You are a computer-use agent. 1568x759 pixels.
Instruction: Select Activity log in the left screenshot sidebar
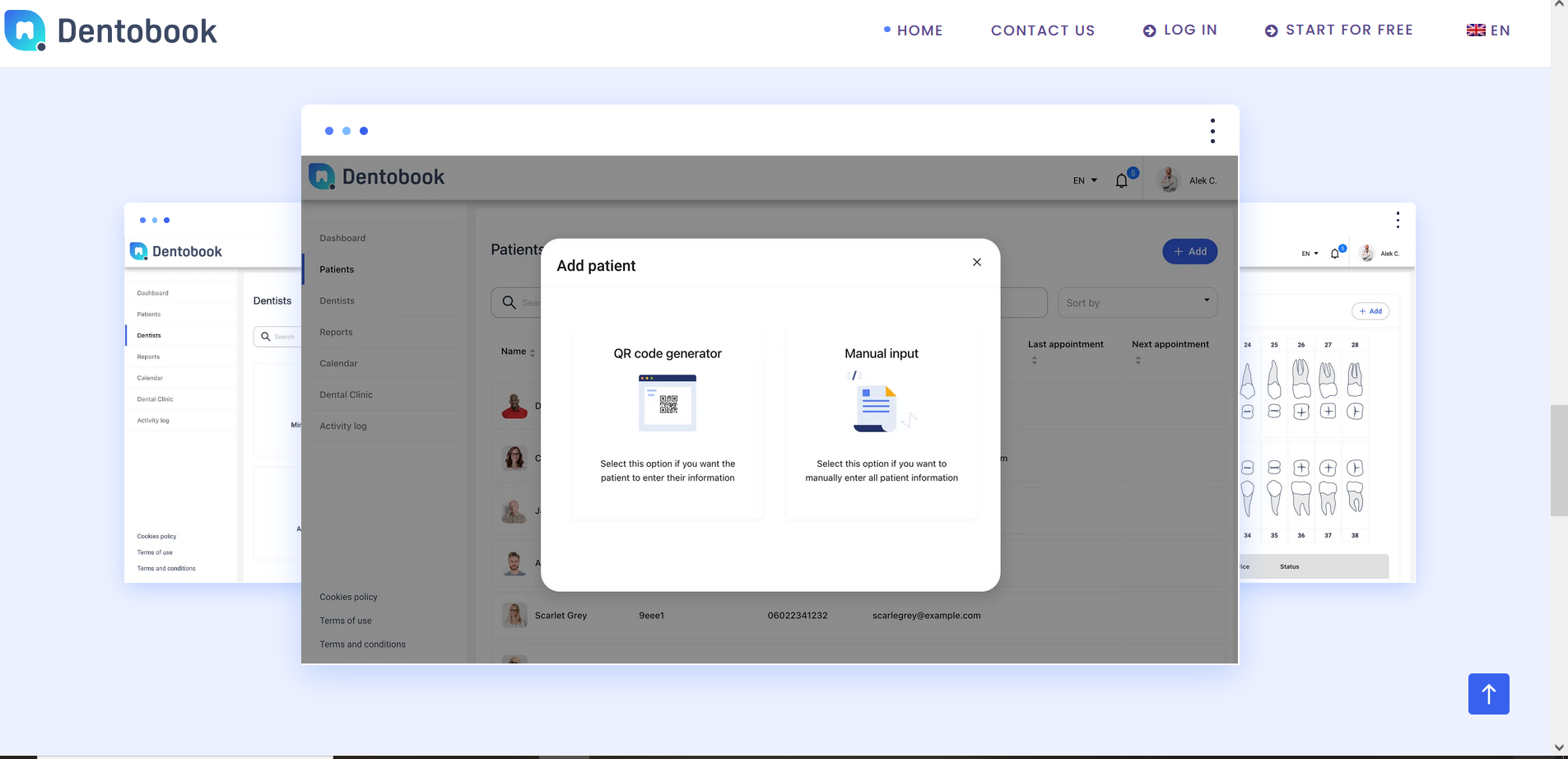(x=153, y=421)
